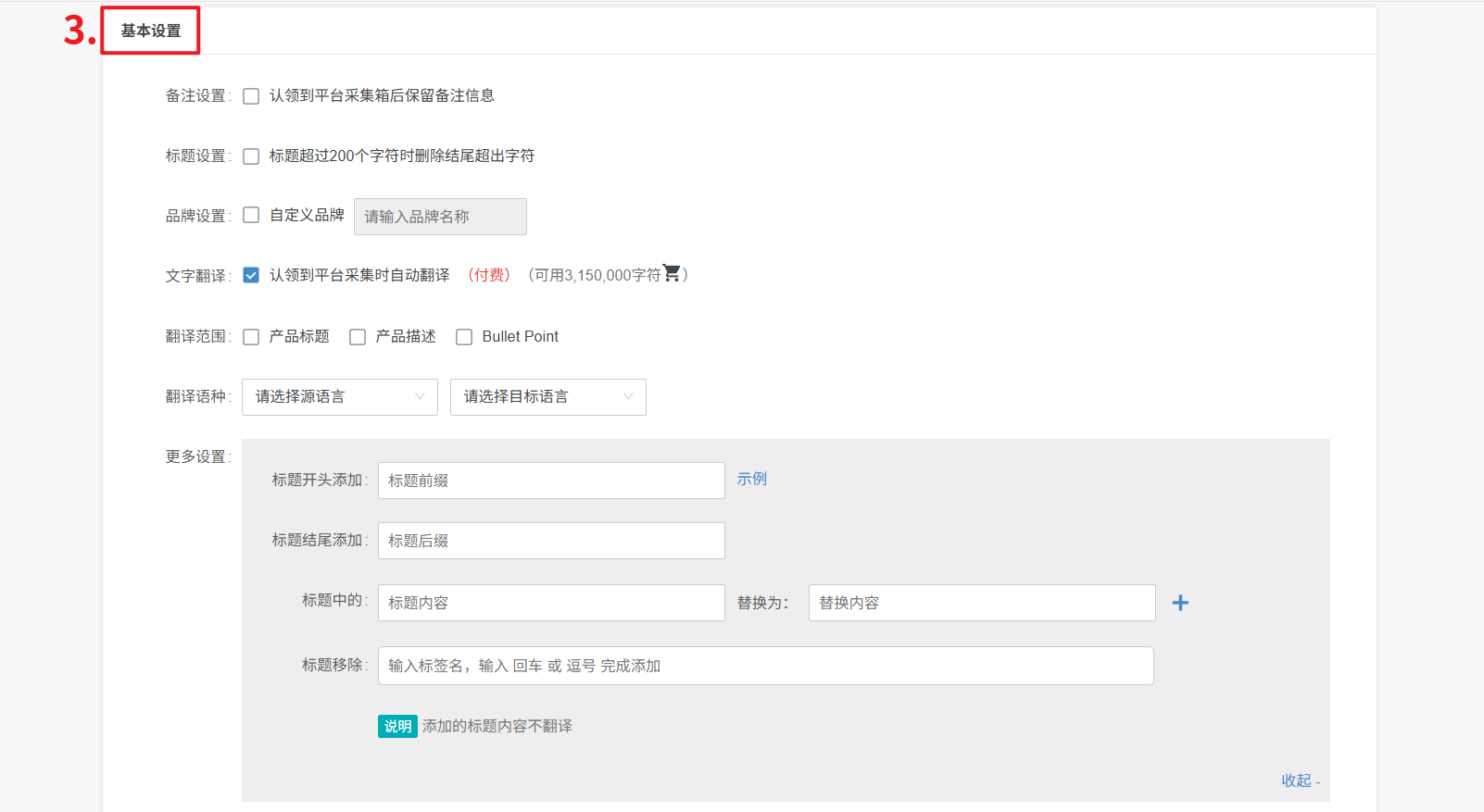Check the 产品标题 translation scope box
This screenshot has width=1484, height=812.
251,337
